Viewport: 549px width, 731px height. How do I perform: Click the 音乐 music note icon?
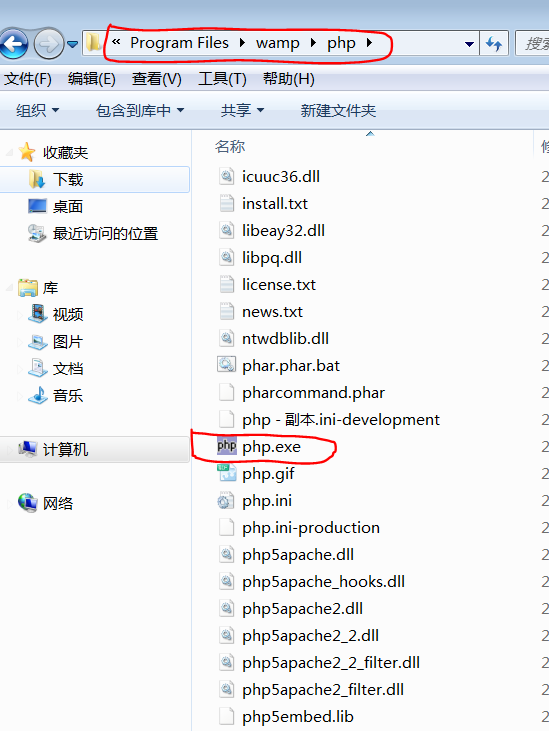click(37, 395)
